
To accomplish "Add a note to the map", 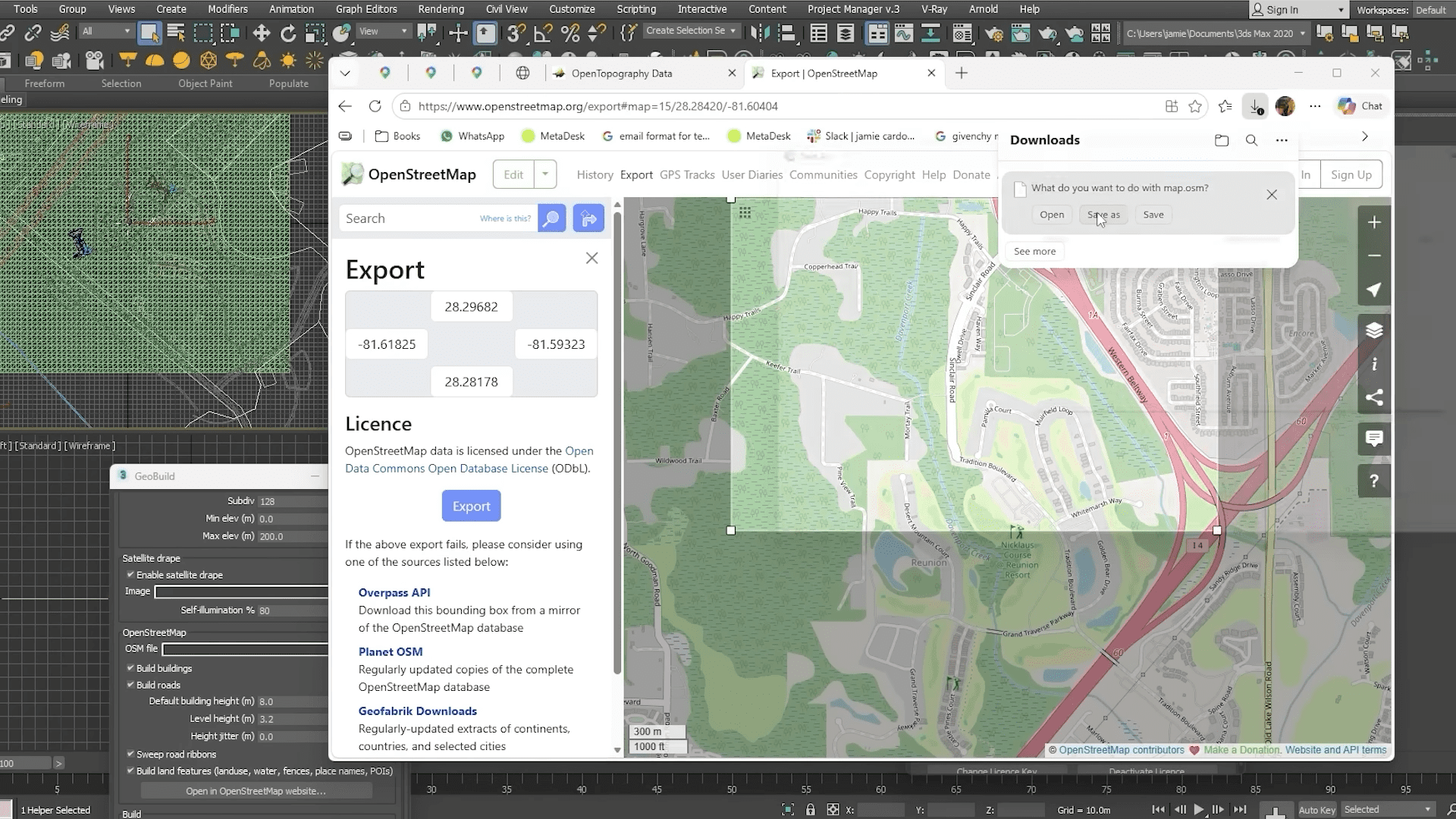I will click(x=1374, y=438).
